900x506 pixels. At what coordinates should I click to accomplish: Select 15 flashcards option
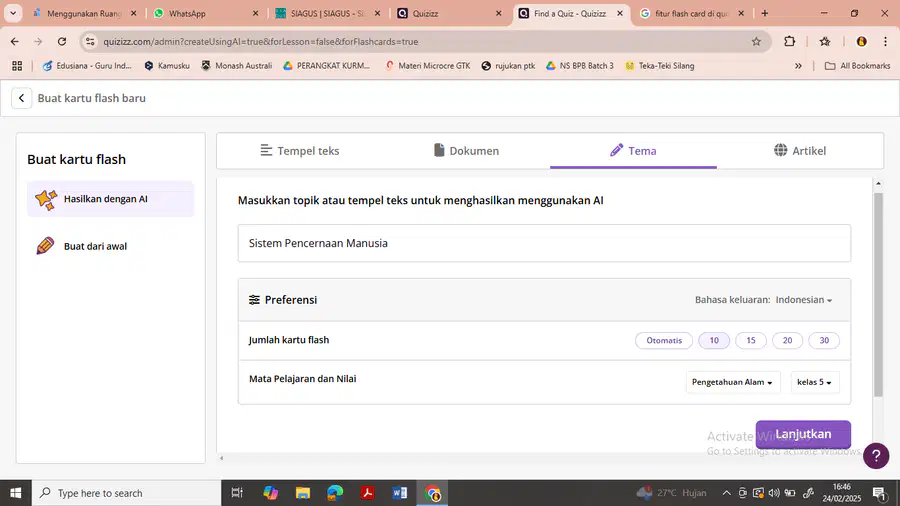click(751, 340)
